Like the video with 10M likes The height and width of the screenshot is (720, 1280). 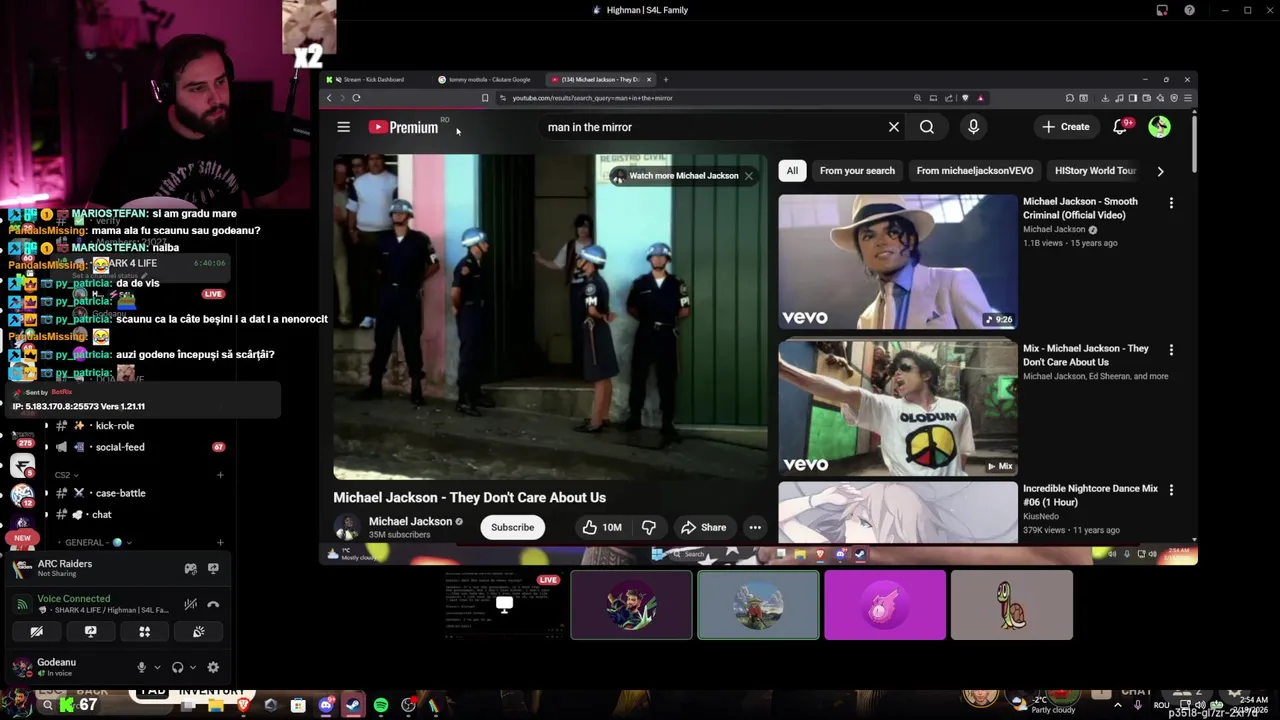(x=602, y=527)
